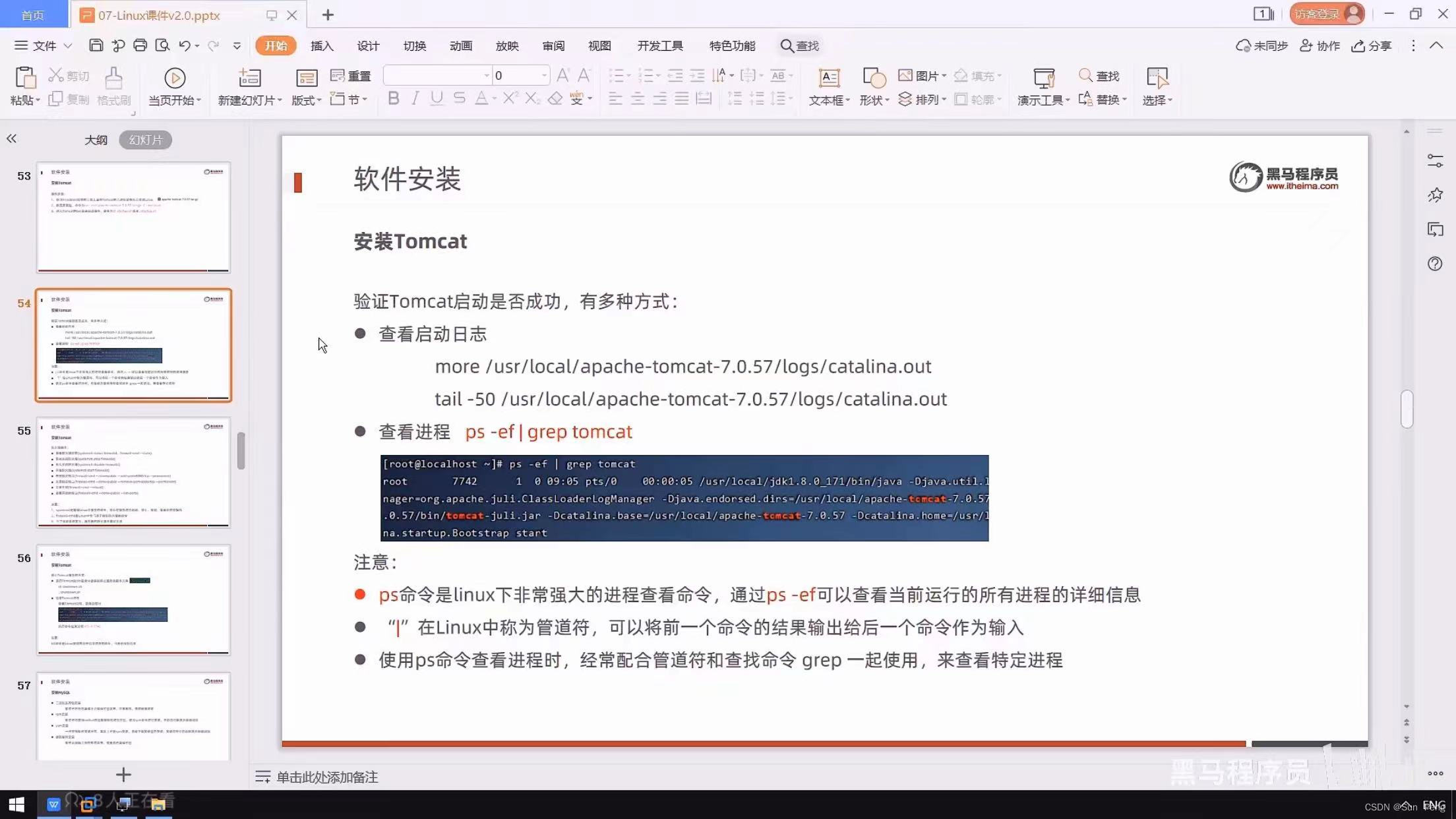Select slide 55 thumbnail
This screenshot has height=819, width=1456.
pos(133,472)
